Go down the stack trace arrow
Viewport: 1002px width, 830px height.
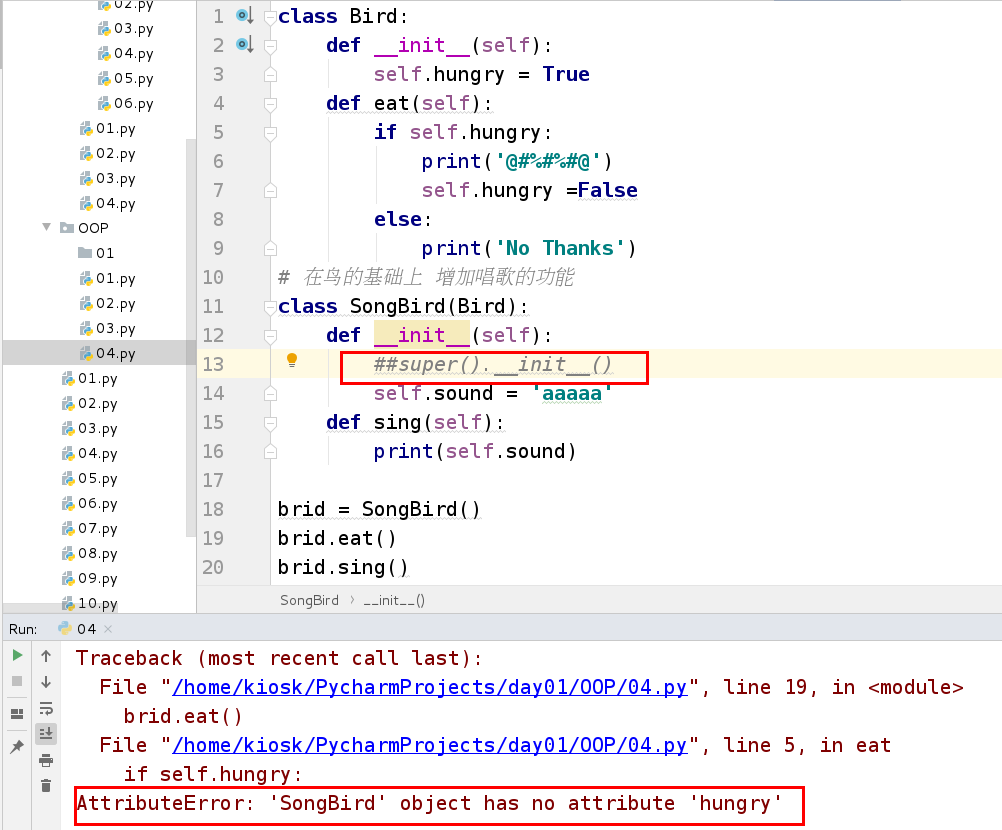pyautogui.click(x=46, y=682)
